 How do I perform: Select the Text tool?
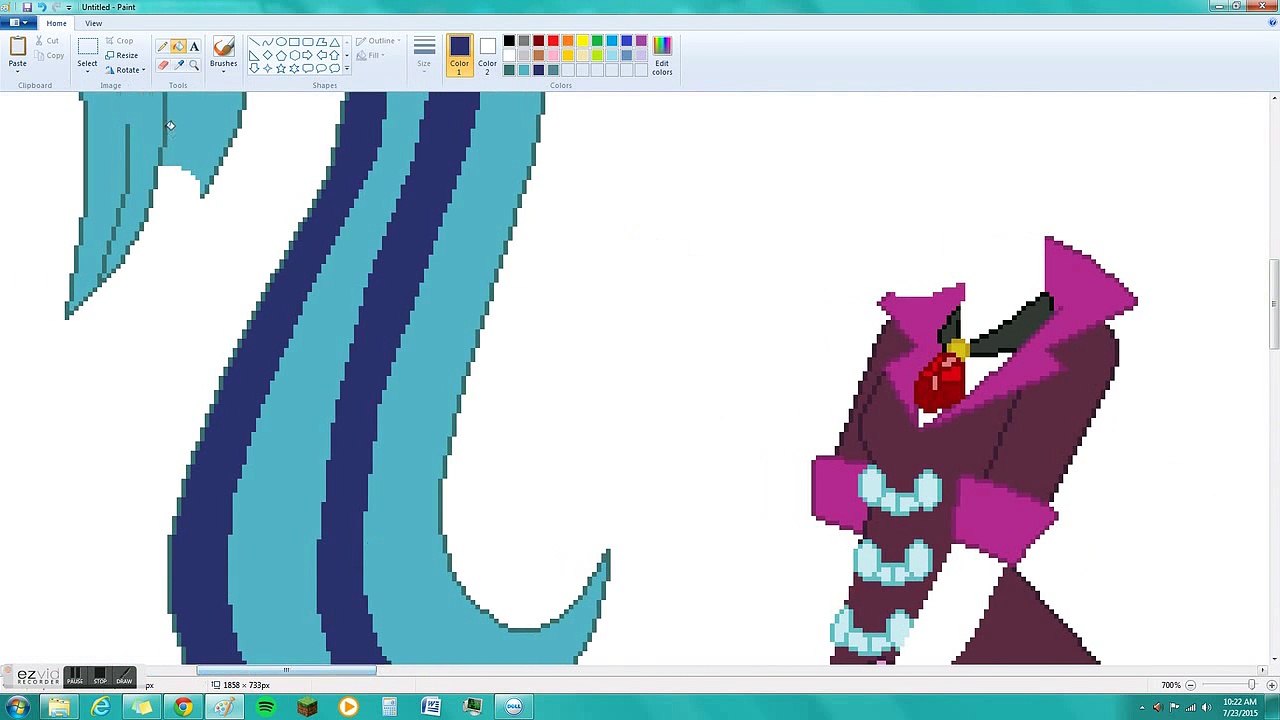(x=194, y=46)
